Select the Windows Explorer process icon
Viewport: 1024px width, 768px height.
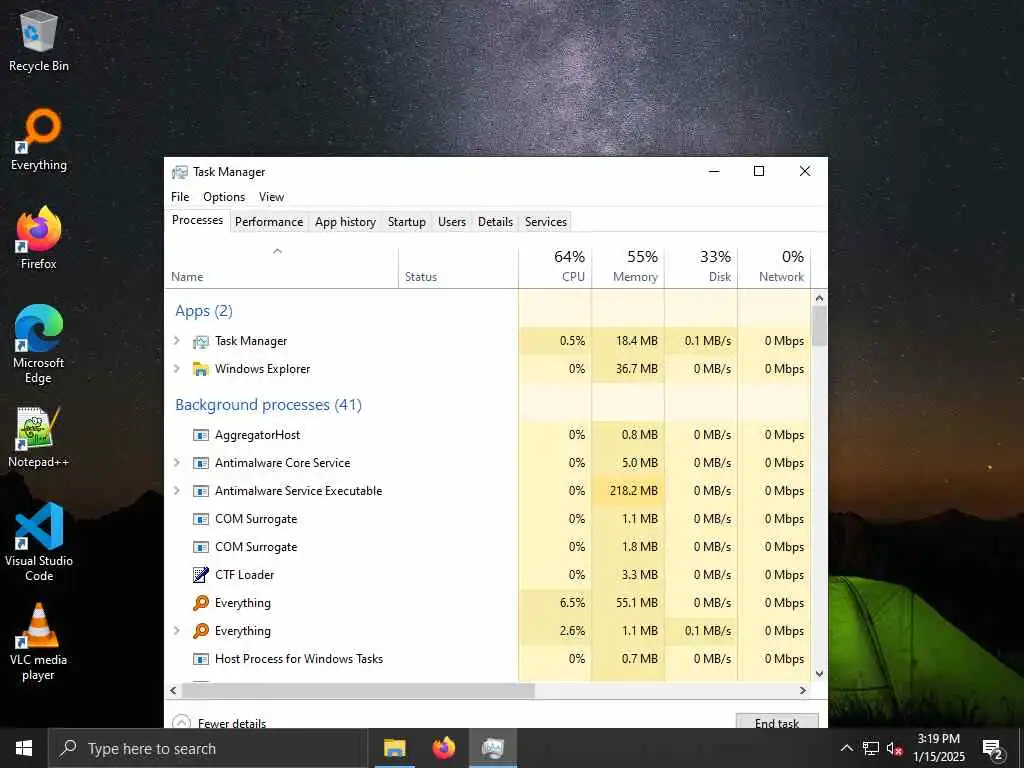pyautogui.click(x=200, y=369)
